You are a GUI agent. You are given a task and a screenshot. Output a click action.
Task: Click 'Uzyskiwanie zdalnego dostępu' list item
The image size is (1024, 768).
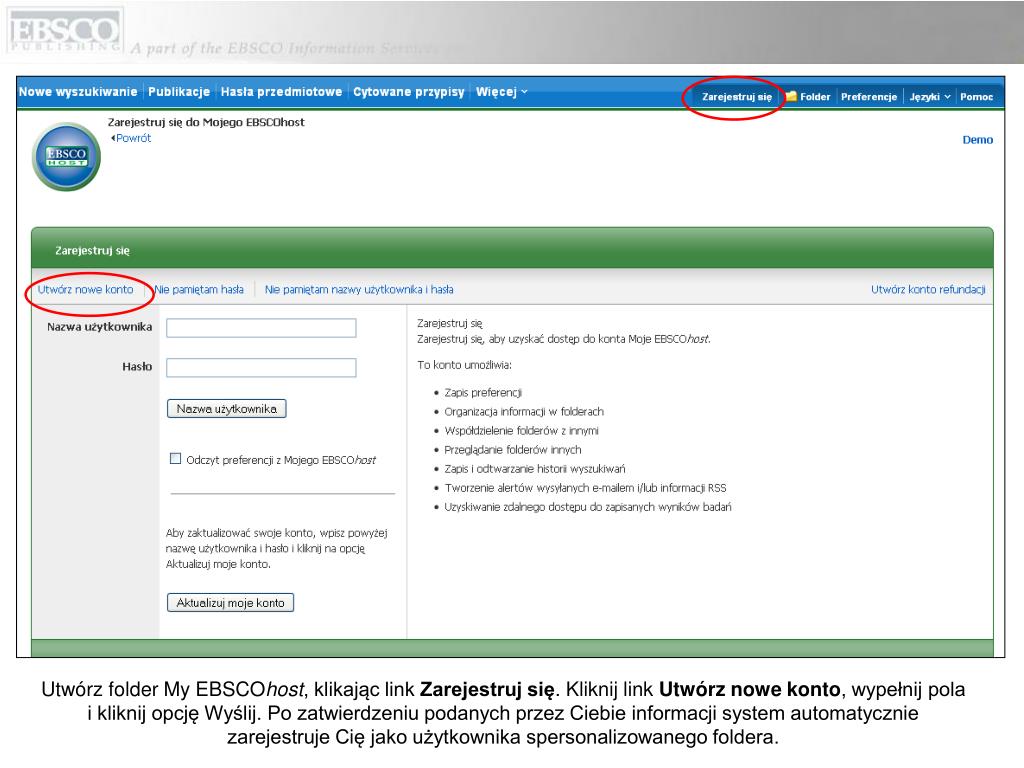pyautogui.click(x=588, y=507)
